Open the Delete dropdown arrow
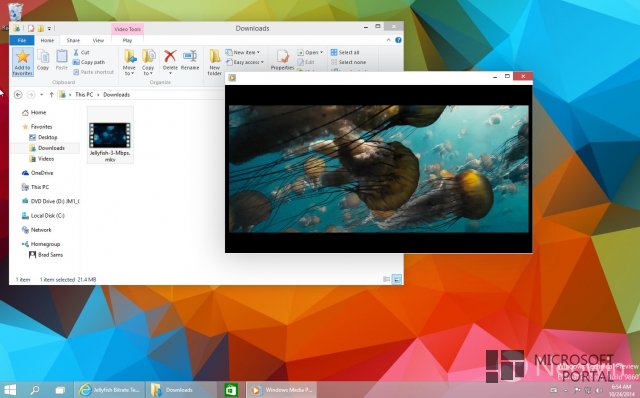This screenshot has width=640, height=398. coord(170,73)
